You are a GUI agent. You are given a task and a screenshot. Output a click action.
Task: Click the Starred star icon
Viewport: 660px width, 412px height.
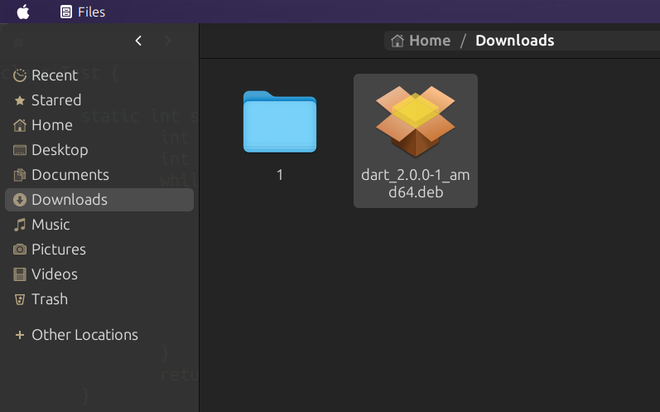pos(19,101)
